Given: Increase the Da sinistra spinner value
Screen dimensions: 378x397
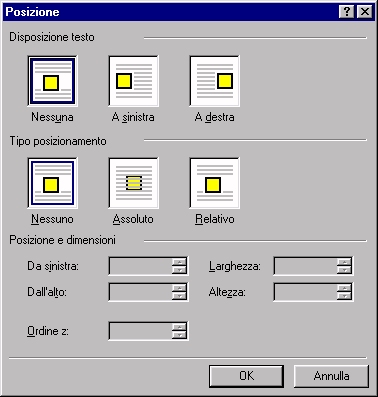Looking at the screenshot, I should (x=179, y=262).
